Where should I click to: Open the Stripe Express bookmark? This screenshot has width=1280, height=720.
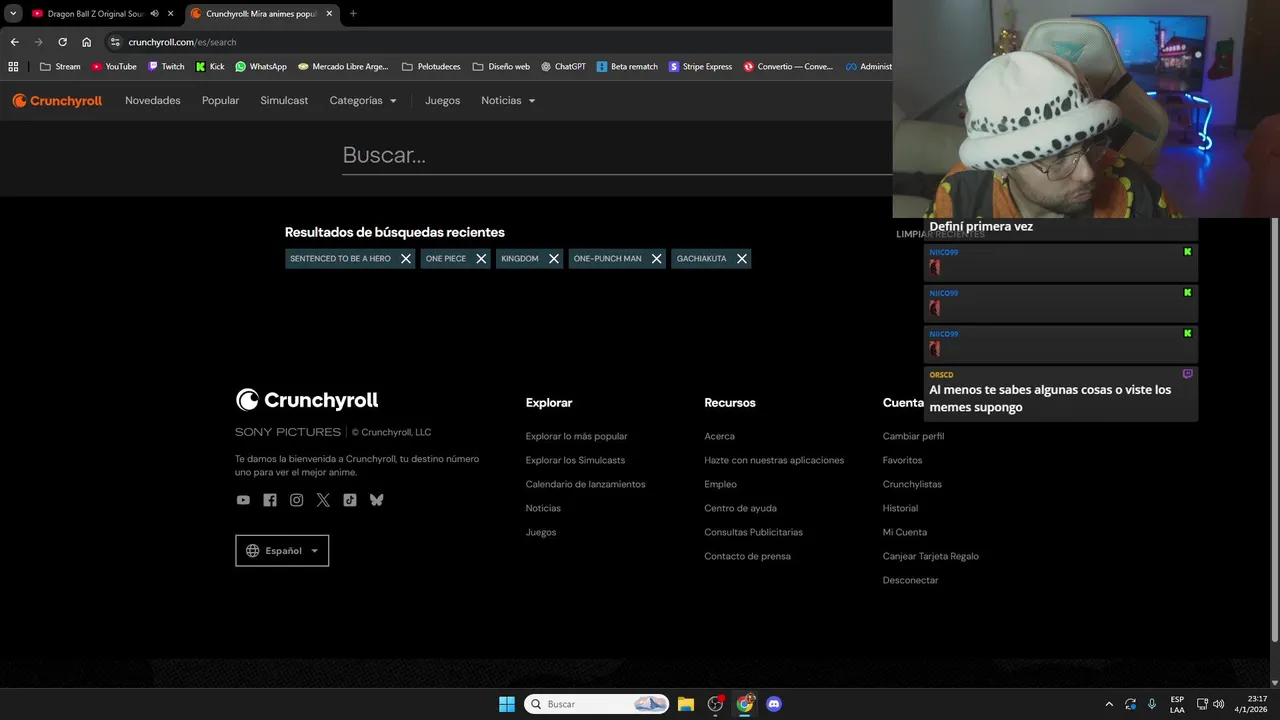click(x=700, y=67)
